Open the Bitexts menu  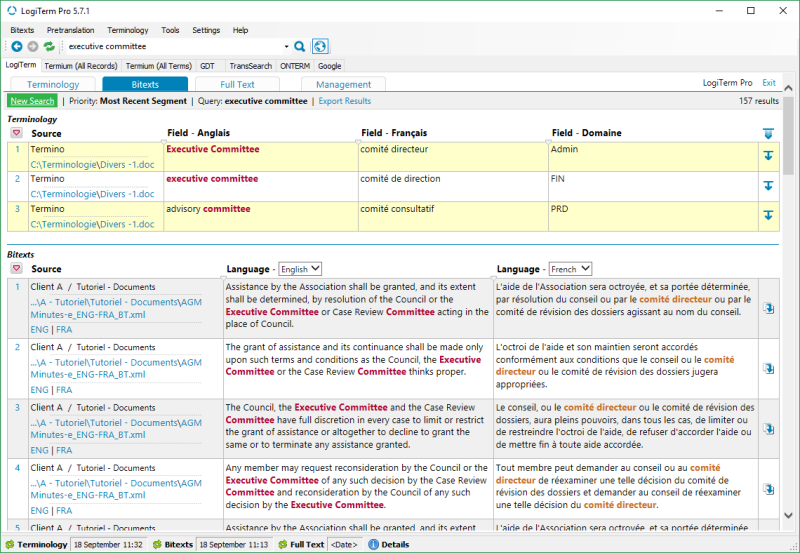coord(22,30)
